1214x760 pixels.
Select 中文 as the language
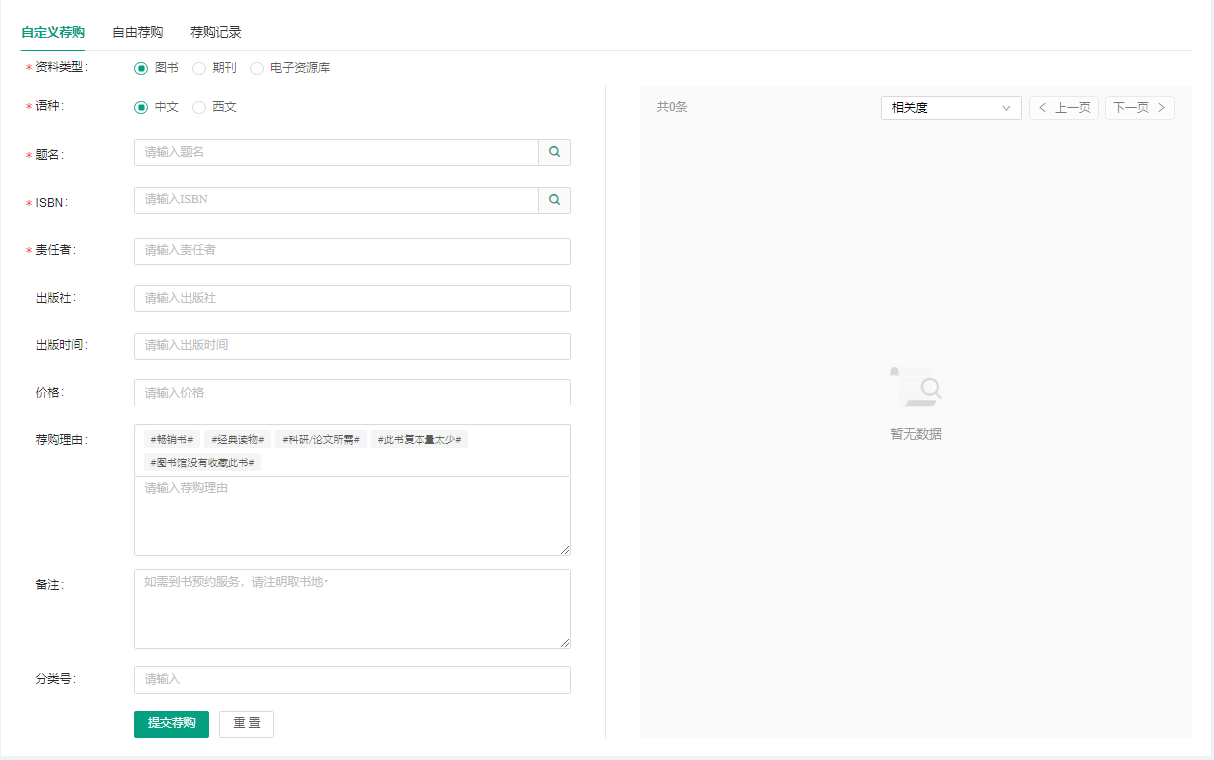[x=141, y=107]
